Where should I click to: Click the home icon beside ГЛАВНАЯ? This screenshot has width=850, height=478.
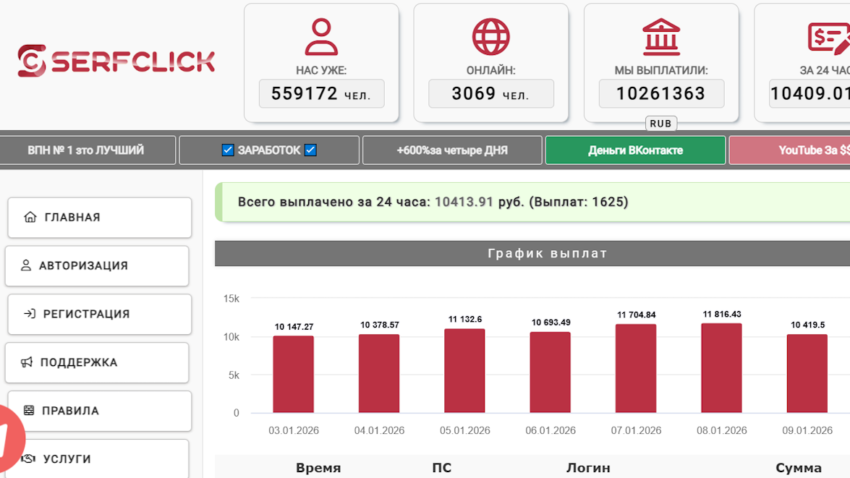(x=30, y=217)
